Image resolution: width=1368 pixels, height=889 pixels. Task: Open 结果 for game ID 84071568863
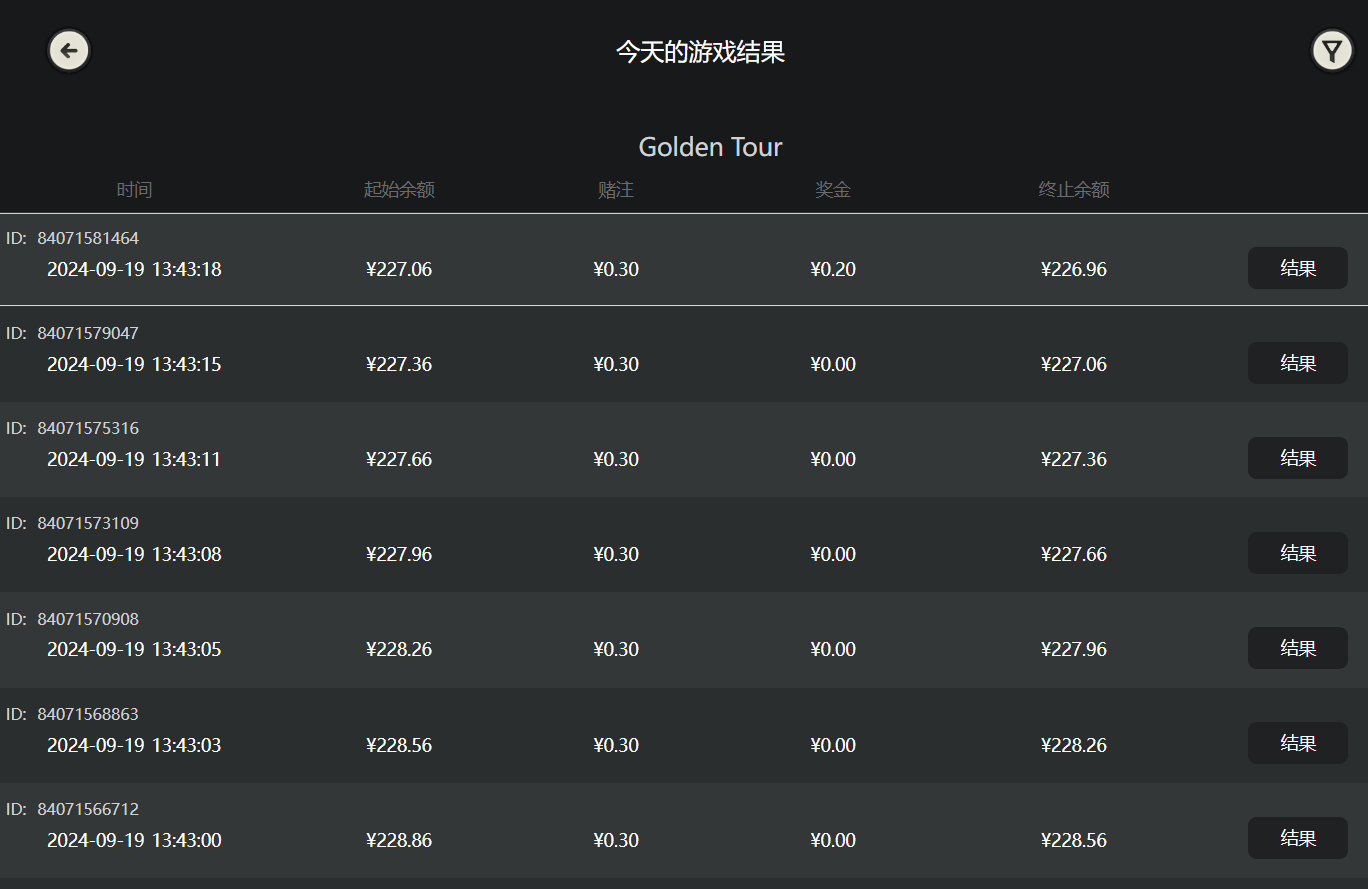[1297, 743]
